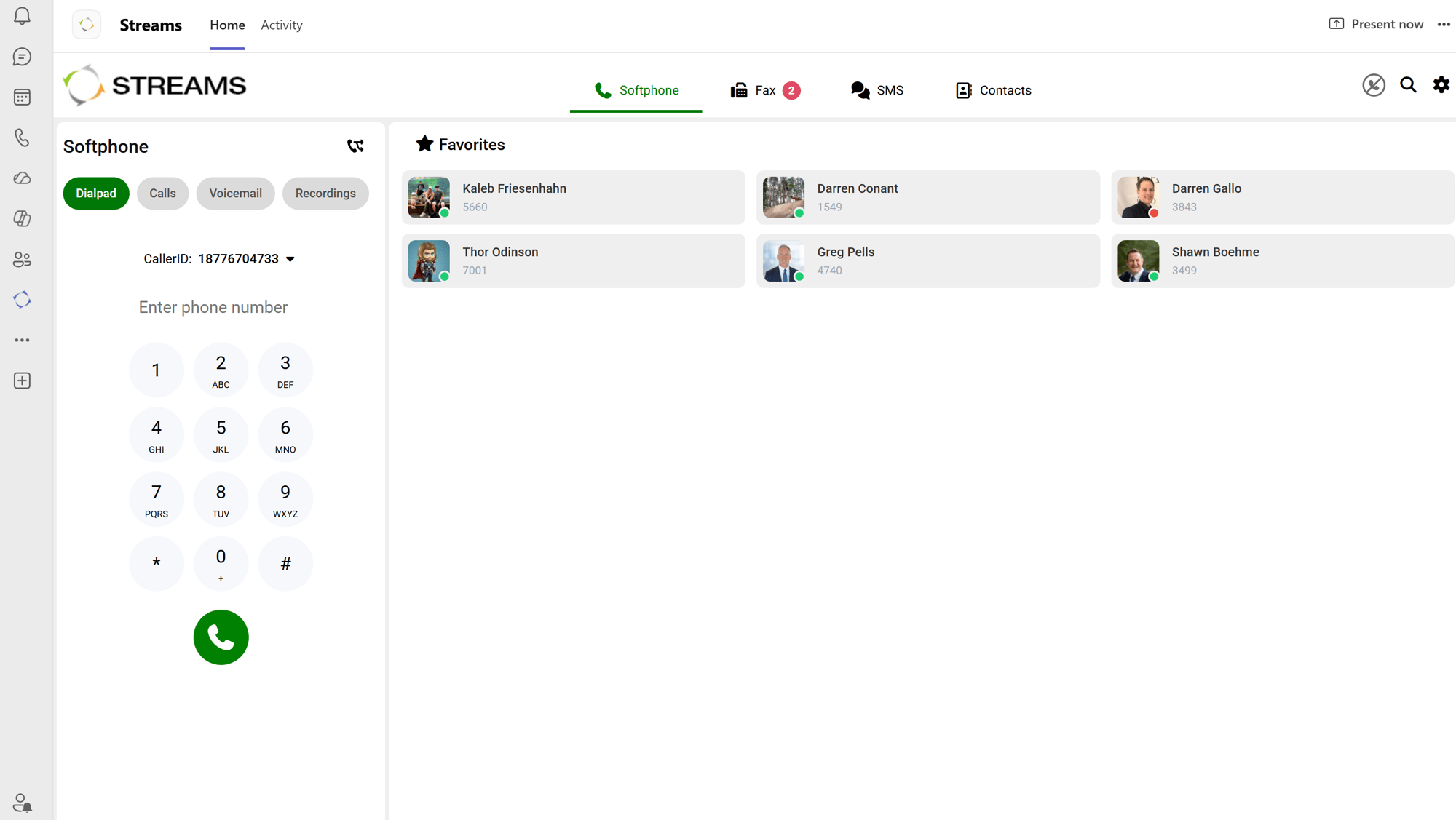Open the Teams Calls phone icon
Screen dimensions: 1456x820
[22, 138]
